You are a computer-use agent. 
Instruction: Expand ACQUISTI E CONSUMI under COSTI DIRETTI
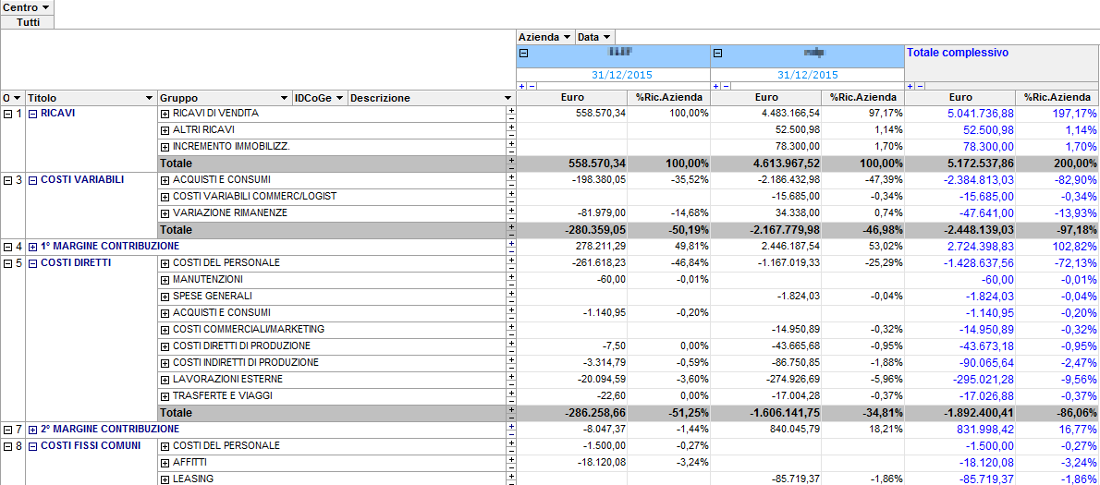tap(166, 314)
